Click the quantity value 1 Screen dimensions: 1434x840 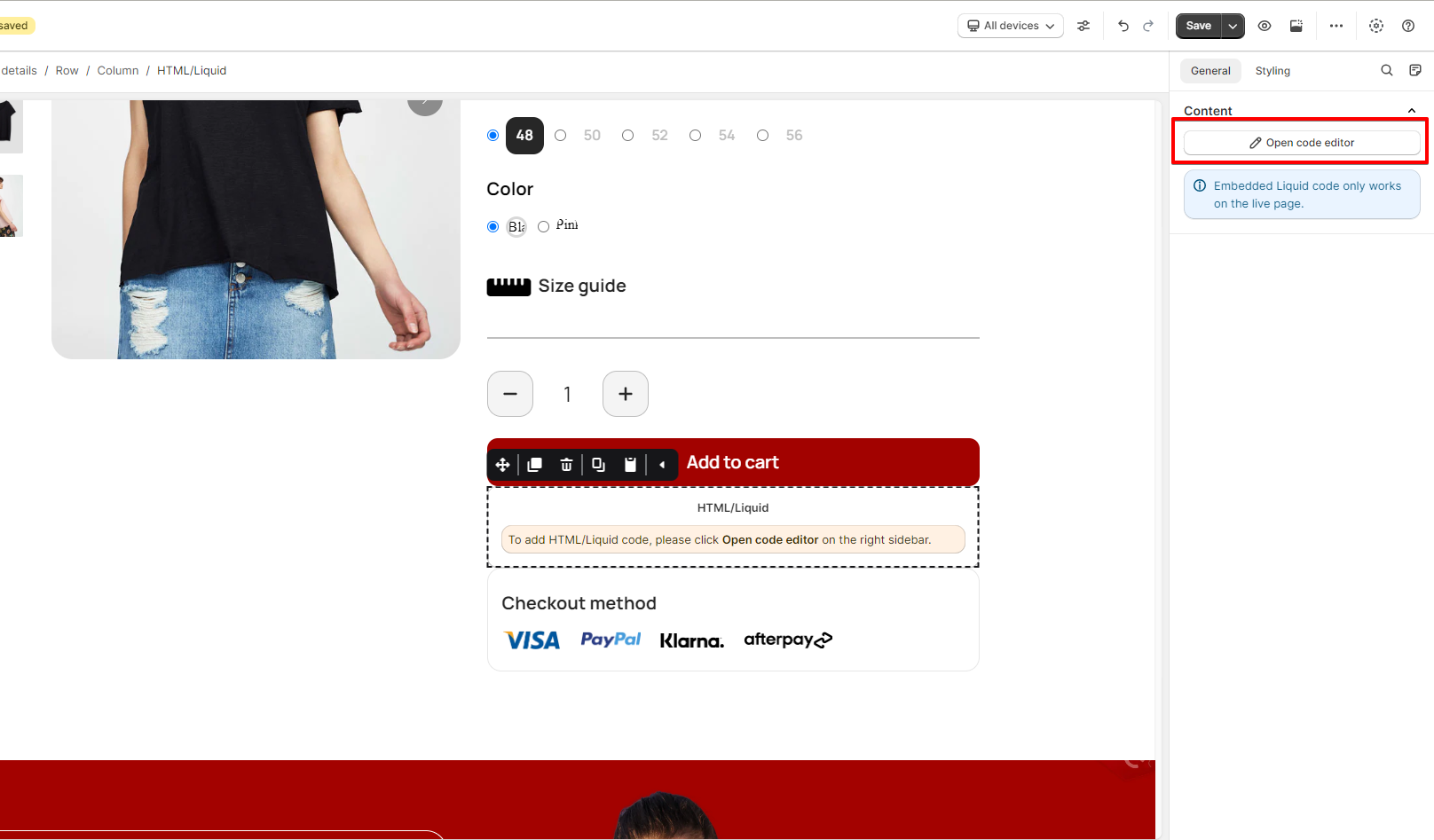click(x=567, y=395)
